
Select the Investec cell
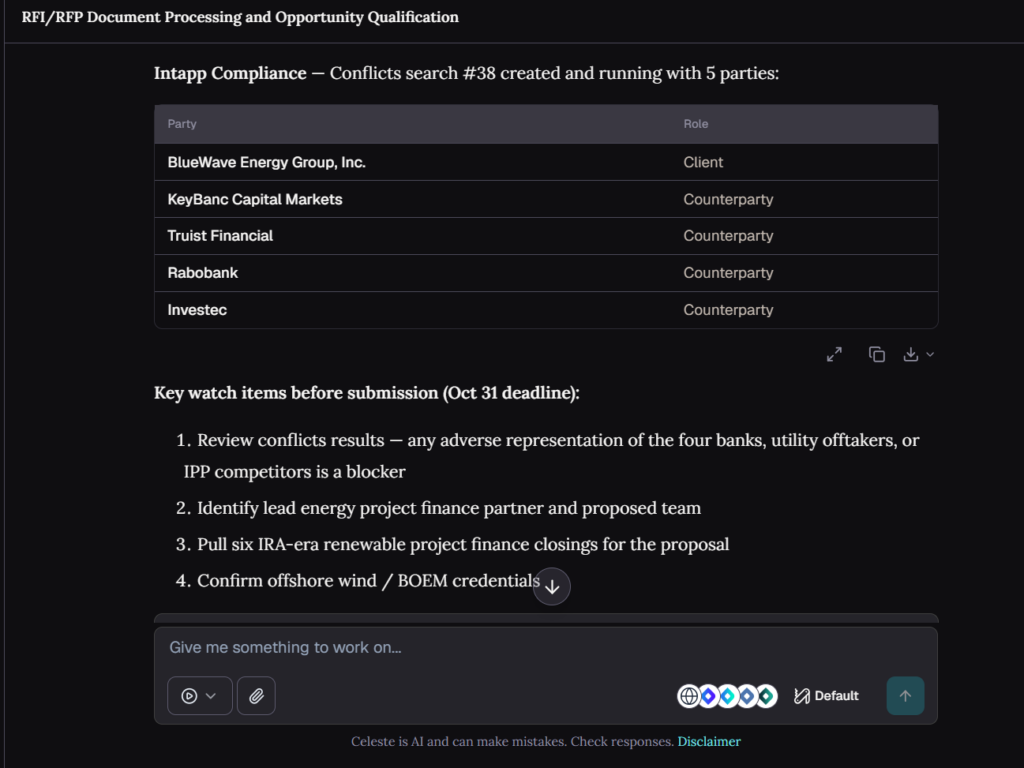(x=197, y=310)
